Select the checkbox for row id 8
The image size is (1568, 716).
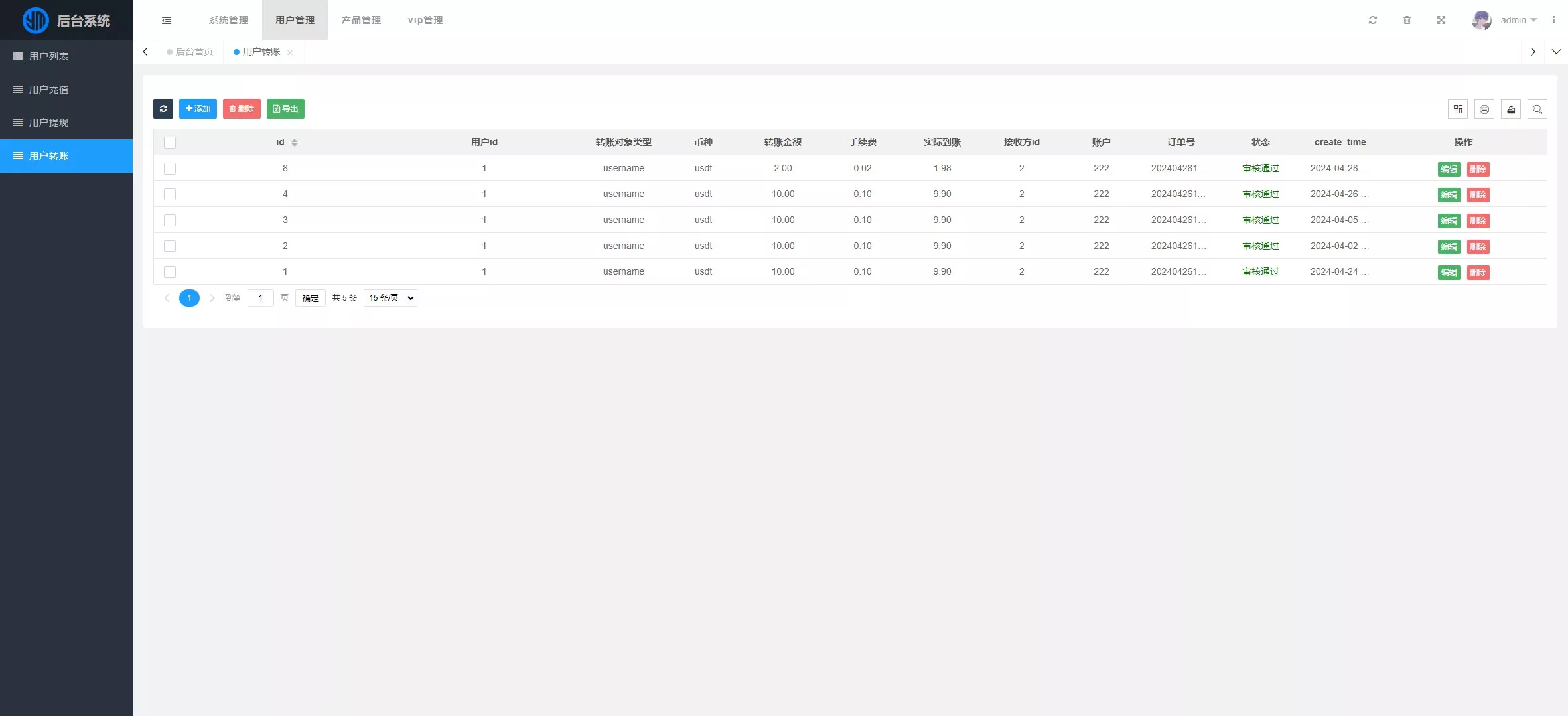170,169
